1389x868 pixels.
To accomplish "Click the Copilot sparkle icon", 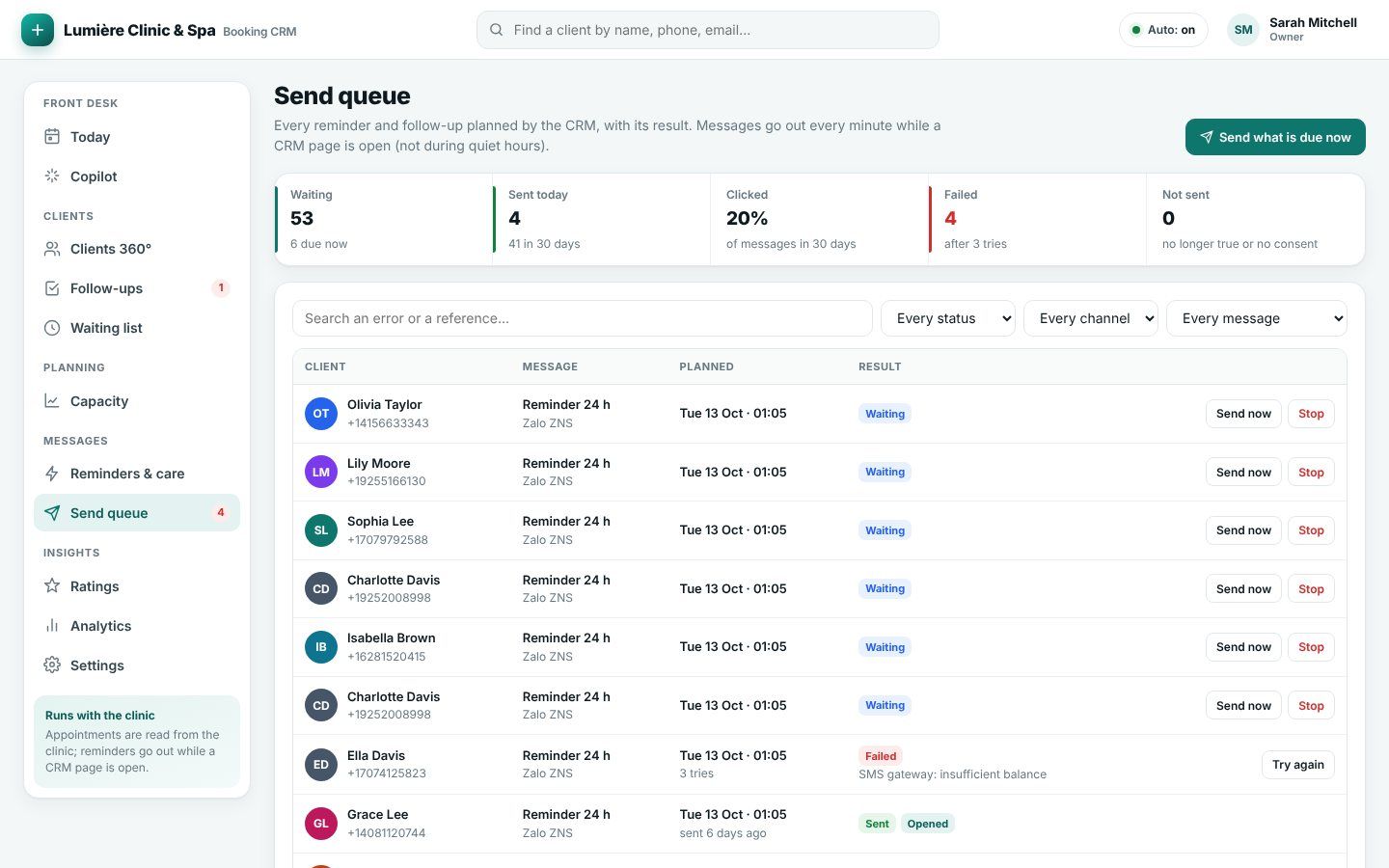I will (x=52, y=176).
